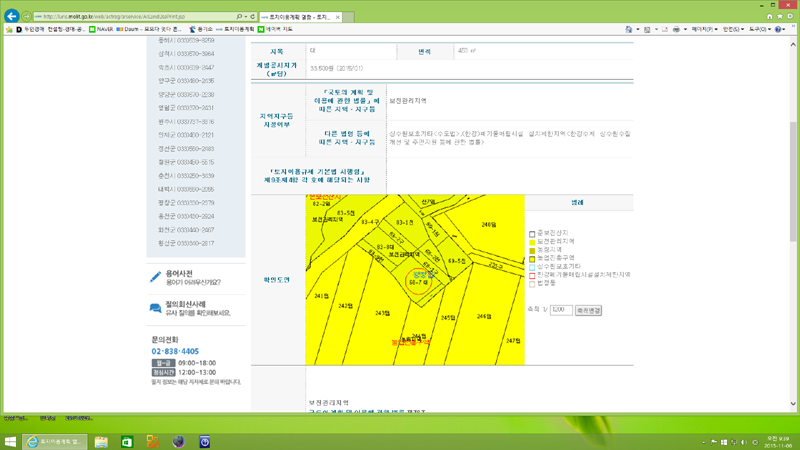Refresh the page with the reload icon
The width and height of the screenshot is (800, 450).
tap(253, 17)
